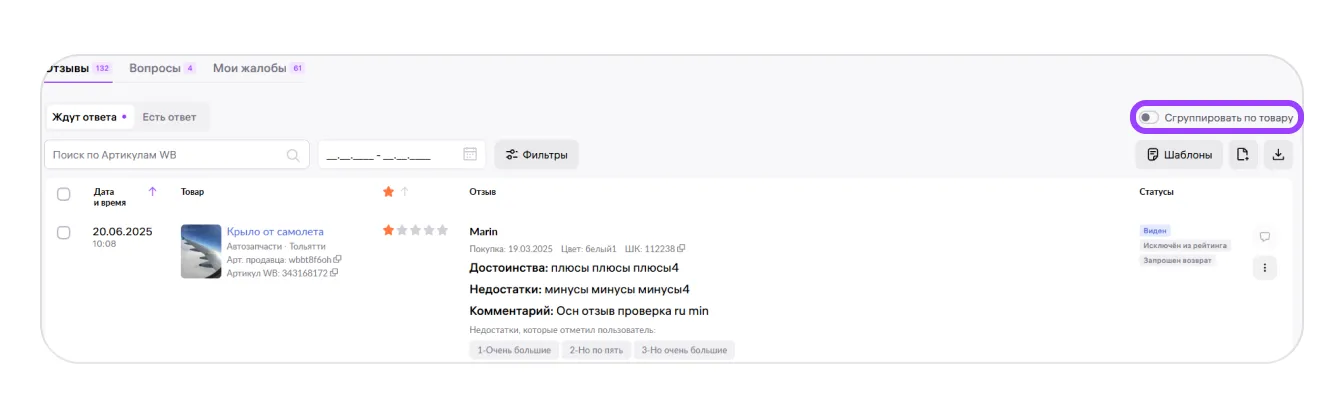Screen dimensions: 1344x418
Task: Sort by date using the purple arrow
Action: [x=152, y=191]
